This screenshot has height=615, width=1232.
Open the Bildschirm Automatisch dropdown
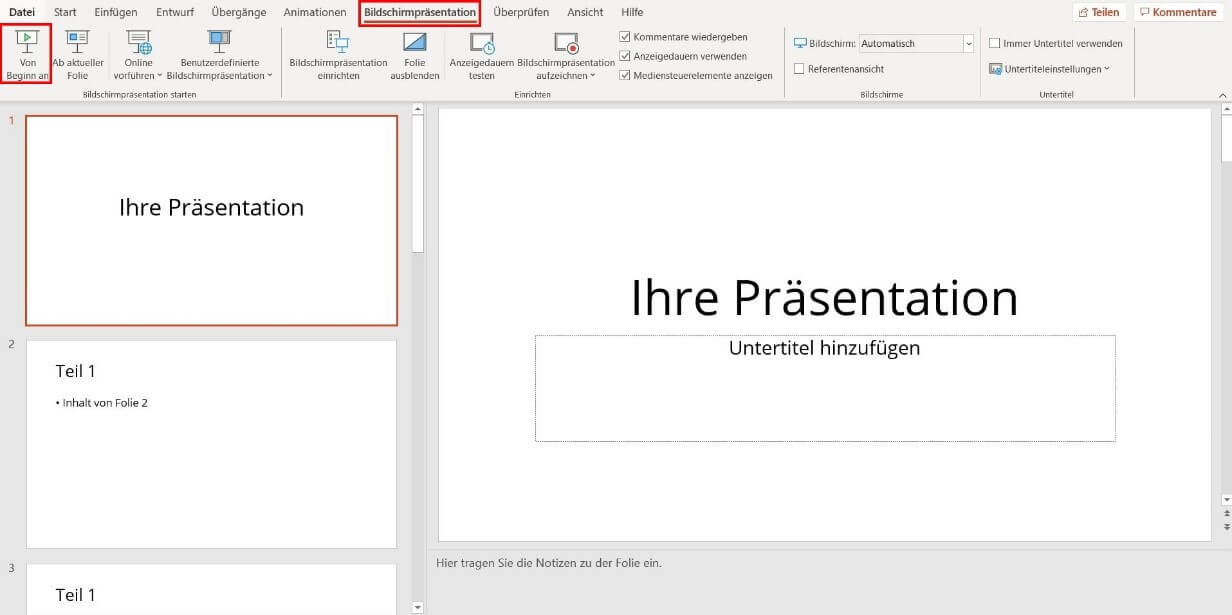coord(968,44)
